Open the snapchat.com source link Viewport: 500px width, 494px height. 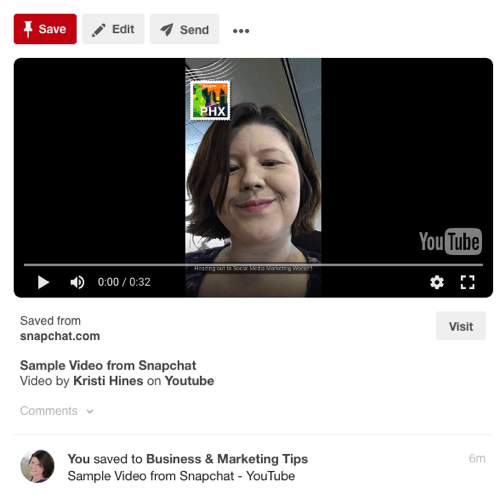pyautogui.click(x=60, y=336)
